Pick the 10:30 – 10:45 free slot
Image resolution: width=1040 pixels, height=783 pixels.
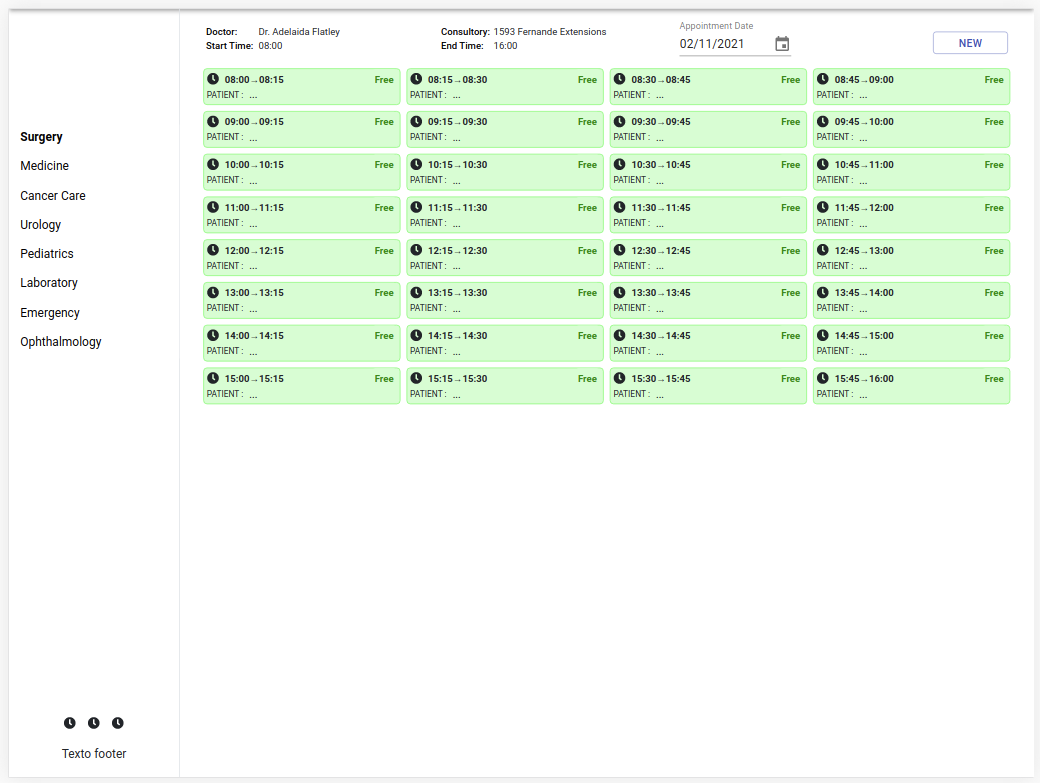click(708, 172)
